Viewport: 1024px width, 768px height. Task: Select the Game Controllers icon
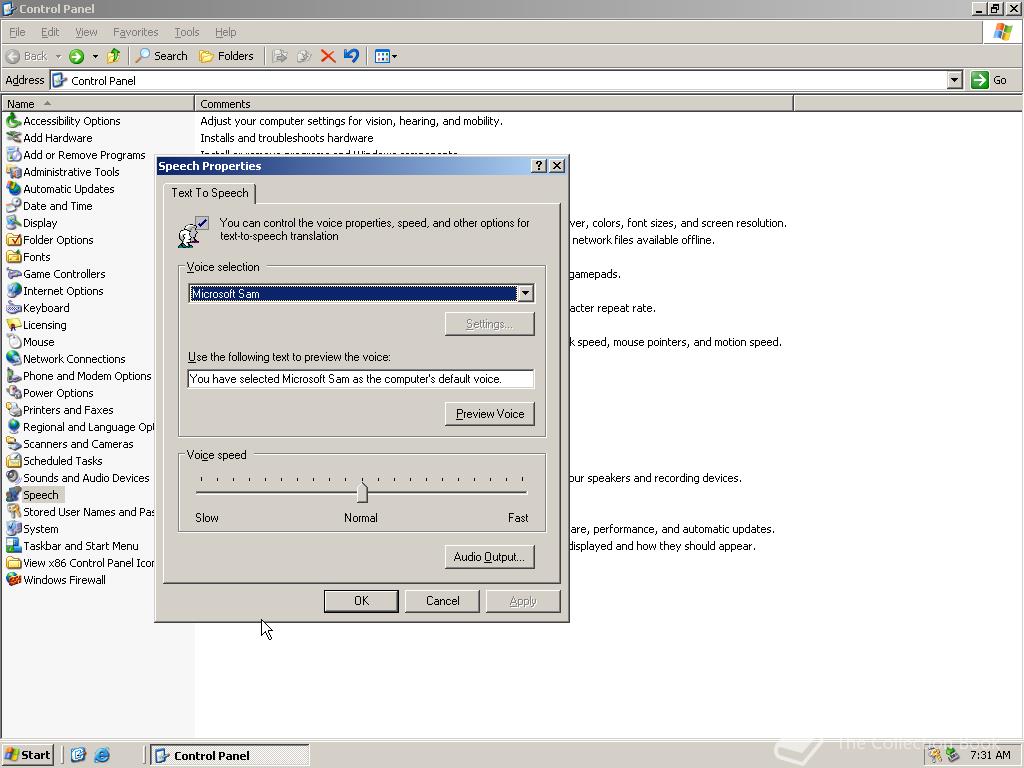(x=14, y=273)
